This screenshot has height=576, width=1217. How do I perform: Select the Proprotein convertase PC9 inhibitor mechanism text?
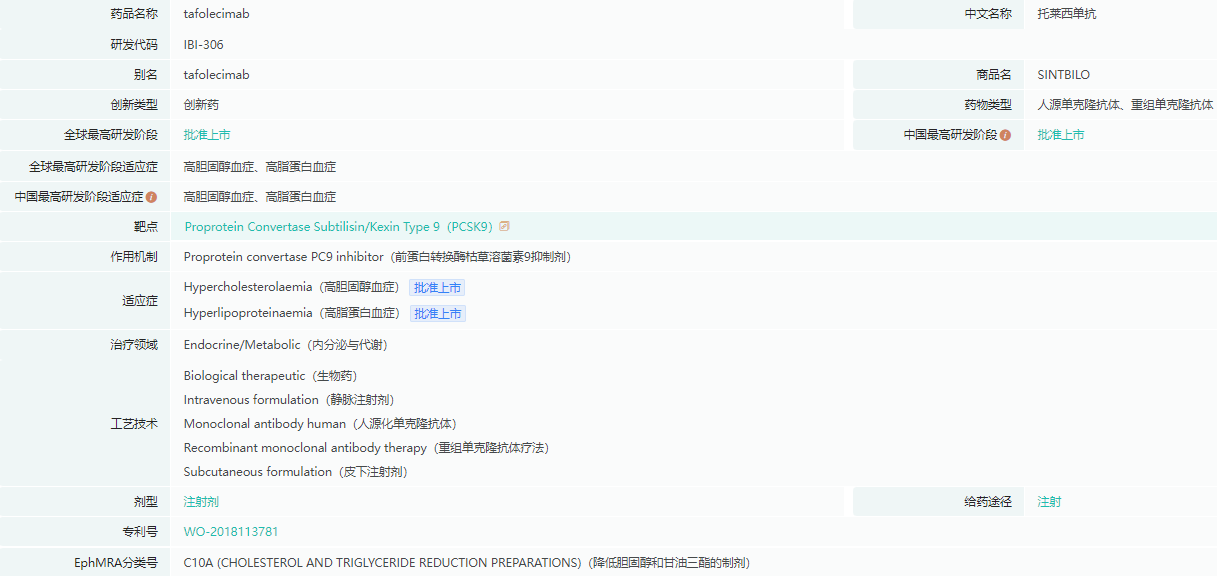click(x=377, y=257)
